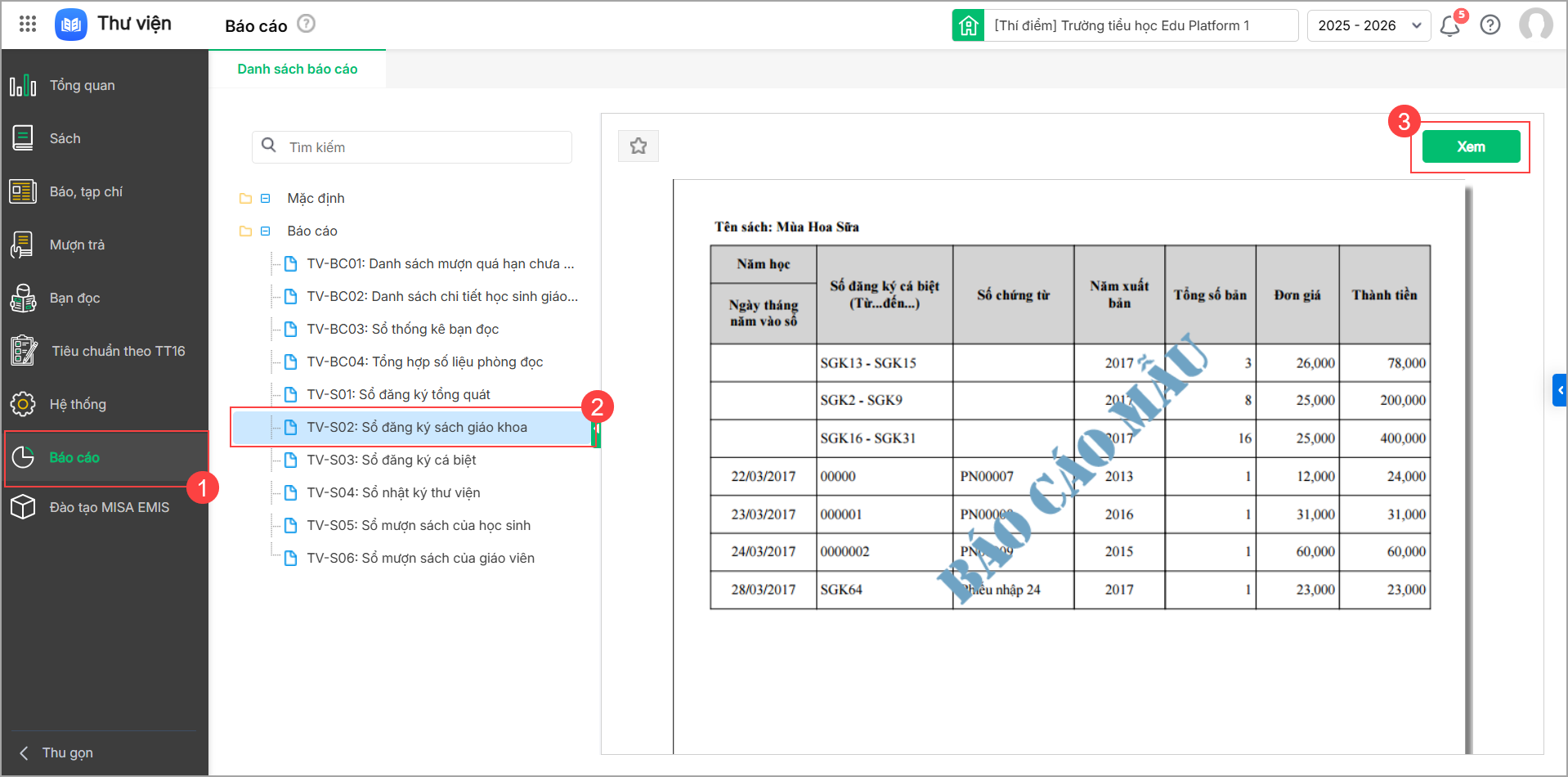Image resolution: width=1568 pixels, height=777 pixels.
Task: Open the notifications bell
Action: [1450, 25]
